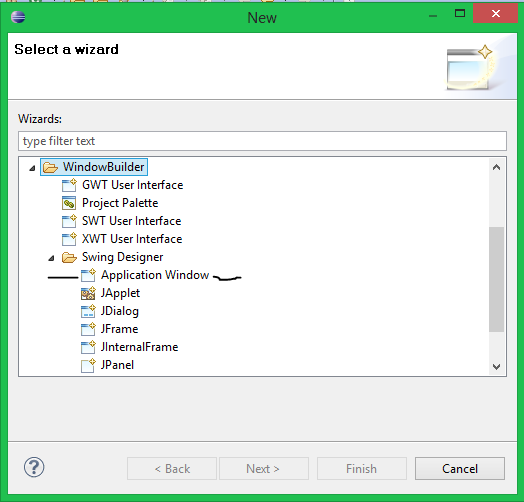Click the wizard list scroll down arrow

pyautogui.click(x=497, y=367)
